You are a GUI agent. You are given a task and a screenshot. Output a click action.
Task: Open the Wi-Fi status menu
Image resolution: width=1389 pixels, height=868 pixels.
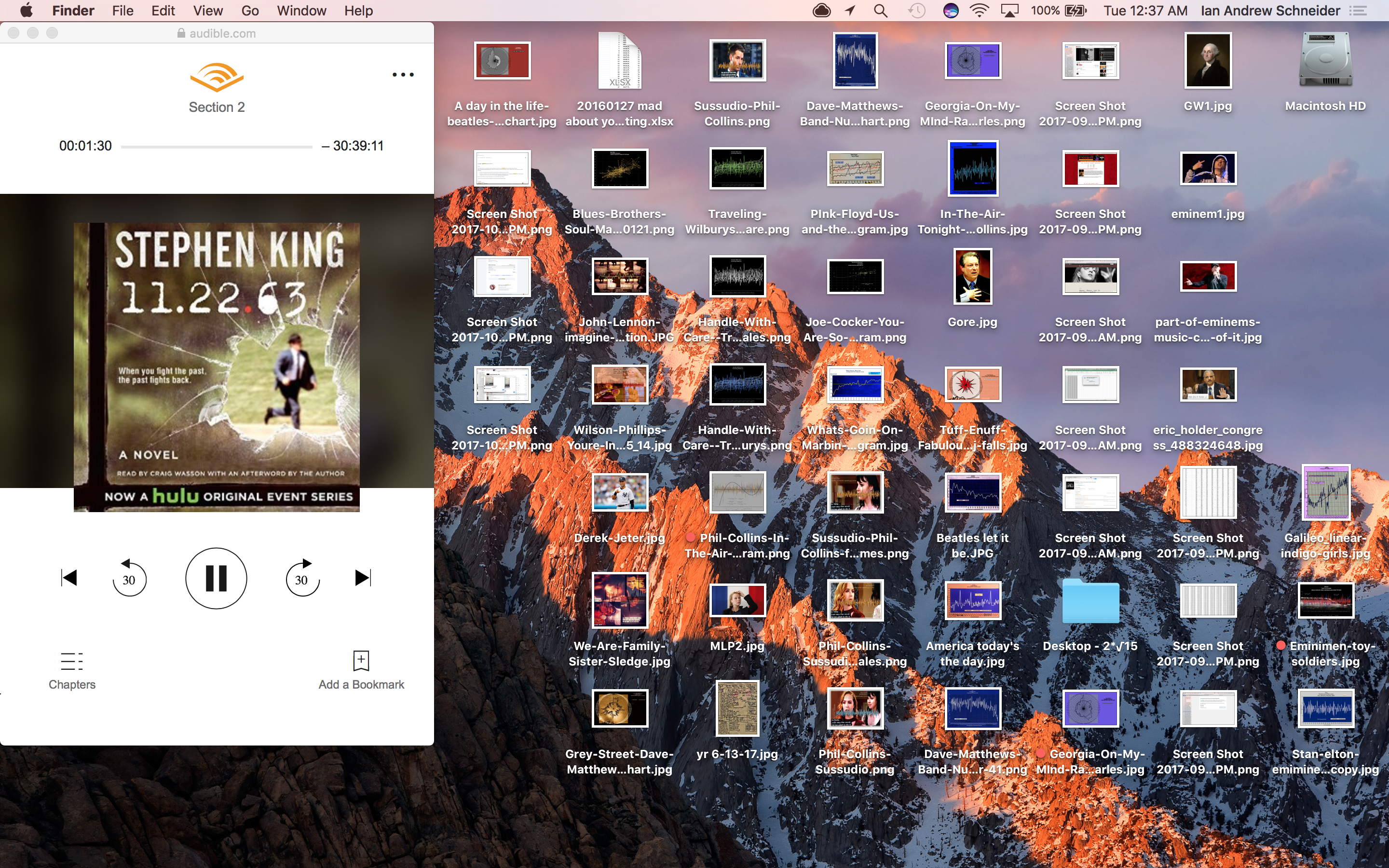[x=979, y=11]
